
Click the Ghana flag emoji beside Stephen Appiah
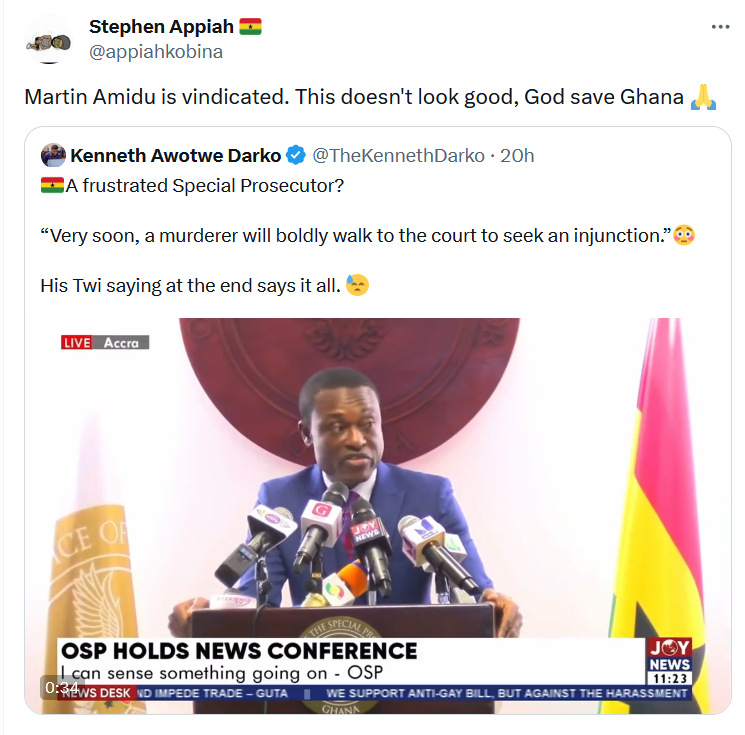pyautogui.click(x=250, y=27)
